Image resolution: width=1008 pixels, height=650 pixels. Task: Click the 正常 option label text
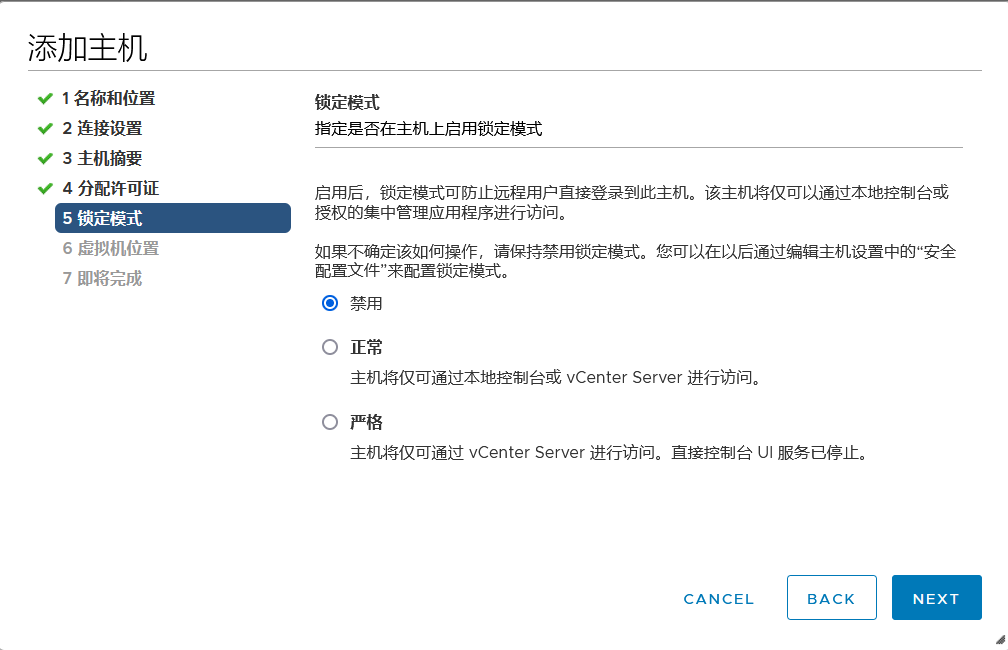coord(366,347)
